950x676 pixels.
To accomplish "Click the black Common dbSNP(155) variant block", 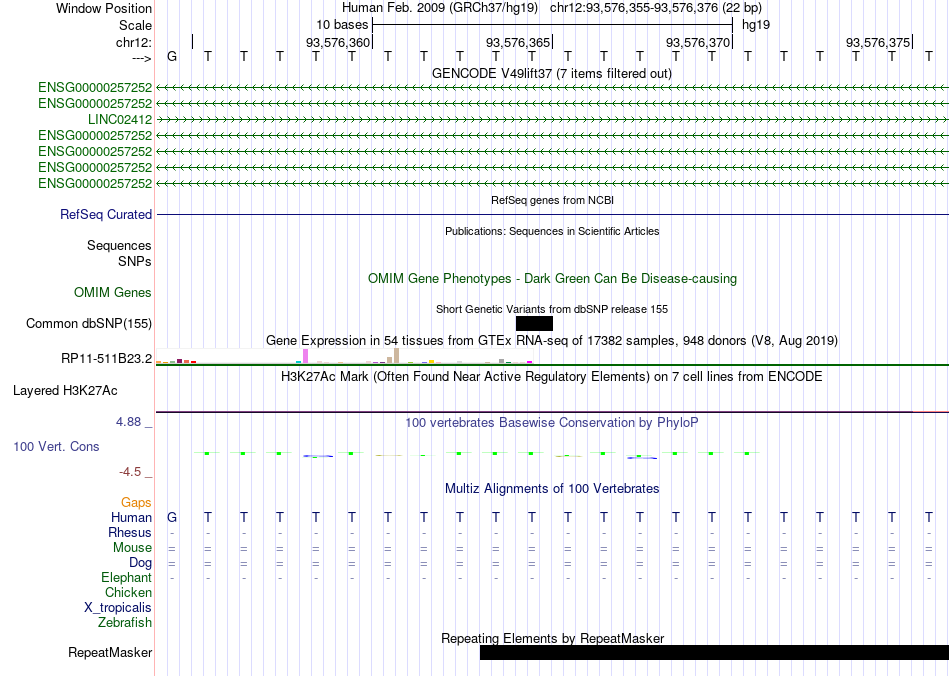I will [x=534, y=323].
